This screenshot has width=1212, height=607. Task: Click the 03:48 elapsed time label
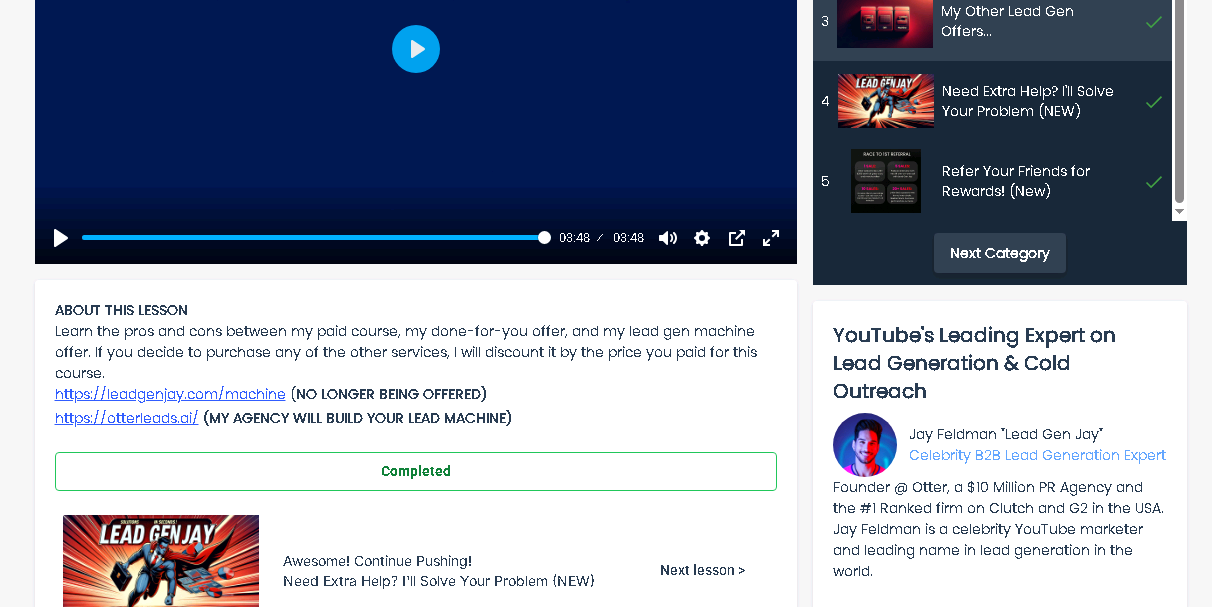click(x=574, y=238)
